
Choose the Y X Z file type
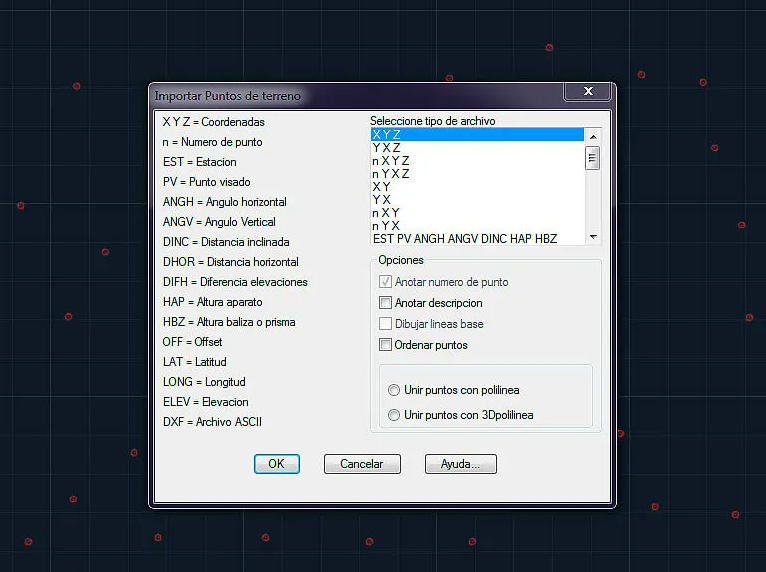[477, 148]
